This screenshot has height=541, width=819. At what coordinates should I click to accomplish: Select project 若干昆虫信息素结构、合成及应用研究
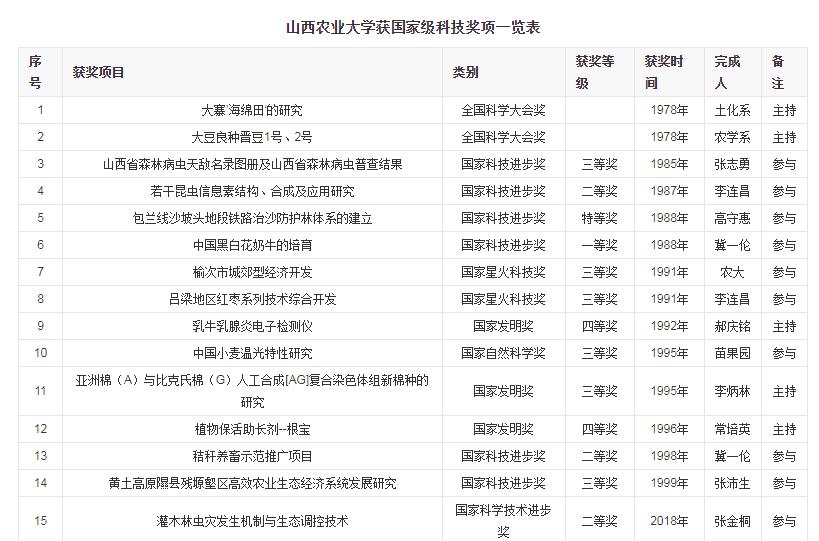252,192
